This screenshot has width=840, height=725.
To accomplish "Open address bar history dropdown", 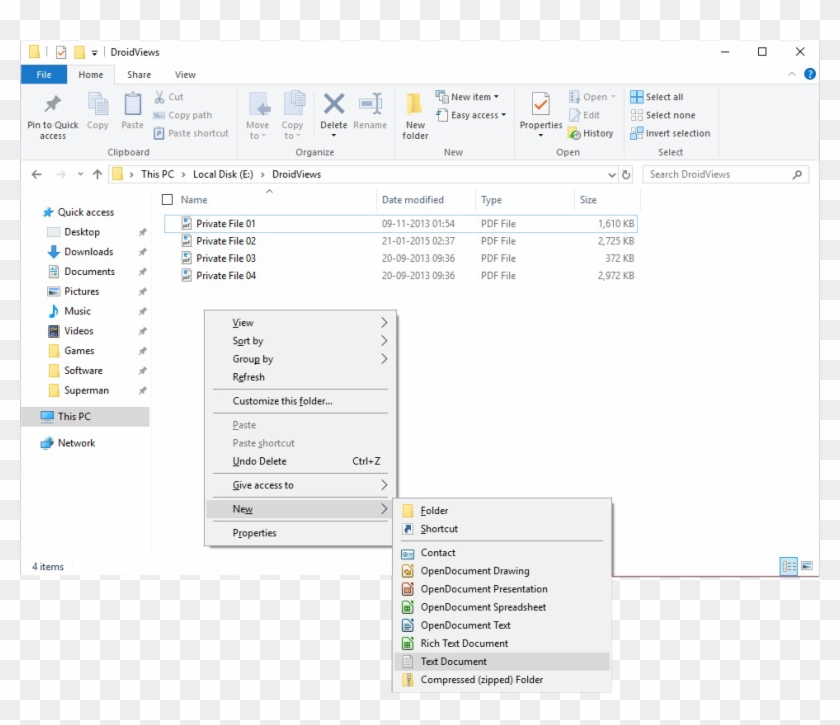I will tap(611, 175).
